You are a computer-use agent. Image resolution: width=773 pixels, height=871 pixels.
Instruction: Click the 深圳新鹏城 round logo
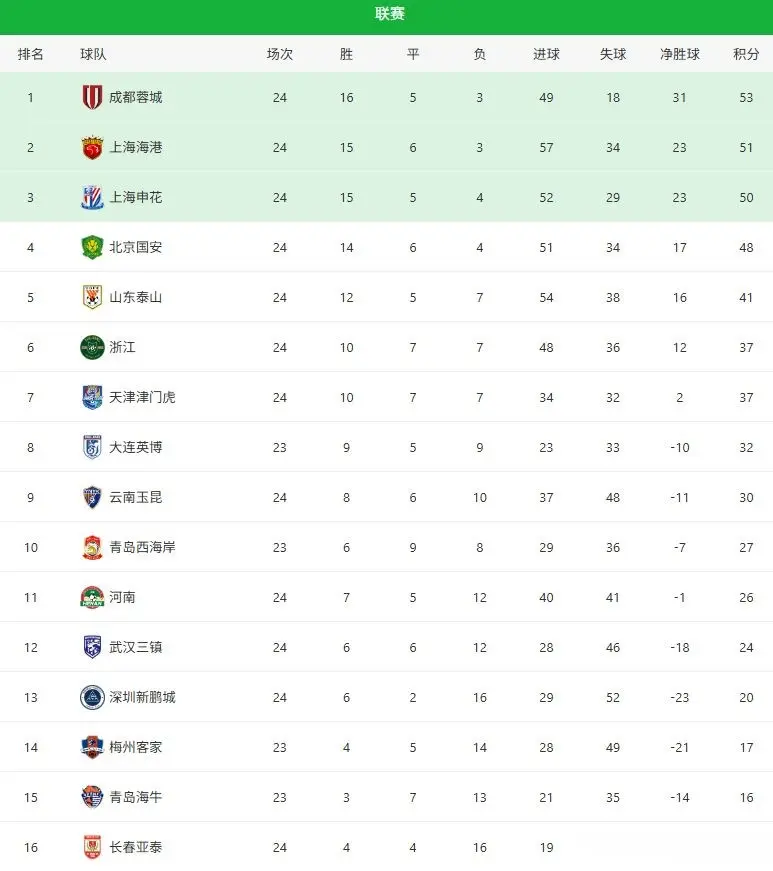pos(92,697)
